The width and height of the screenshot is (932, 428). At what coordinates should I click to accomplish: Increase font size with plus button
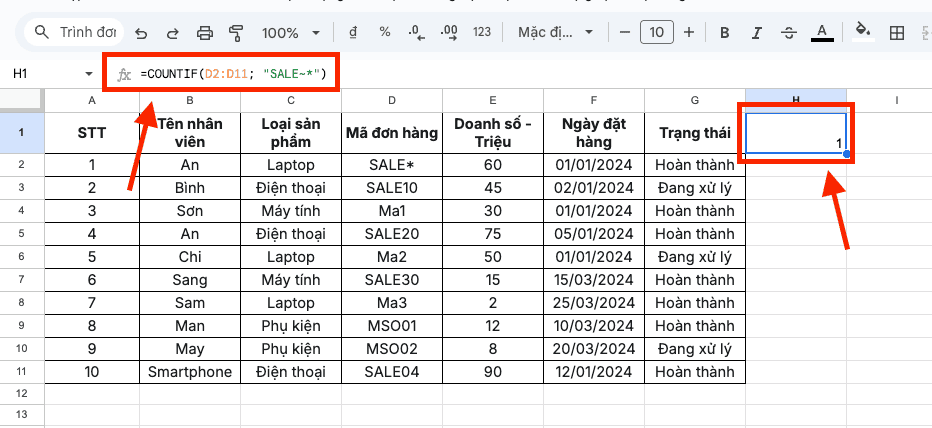coord(688,32)
